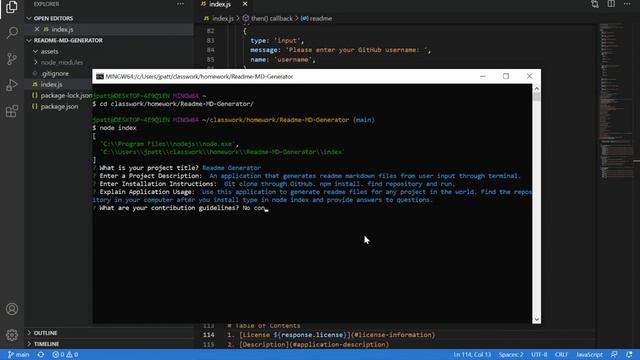Minimize the MINGW64 terminal window
640x360 pixels.
[483, 76]
